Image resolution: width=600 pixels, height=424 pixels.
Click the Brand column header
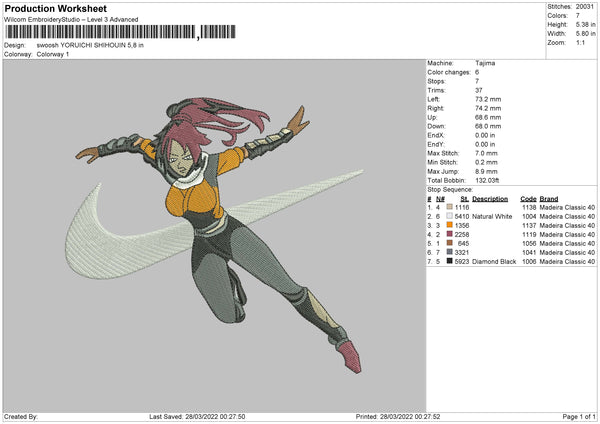tap(550, 198)
